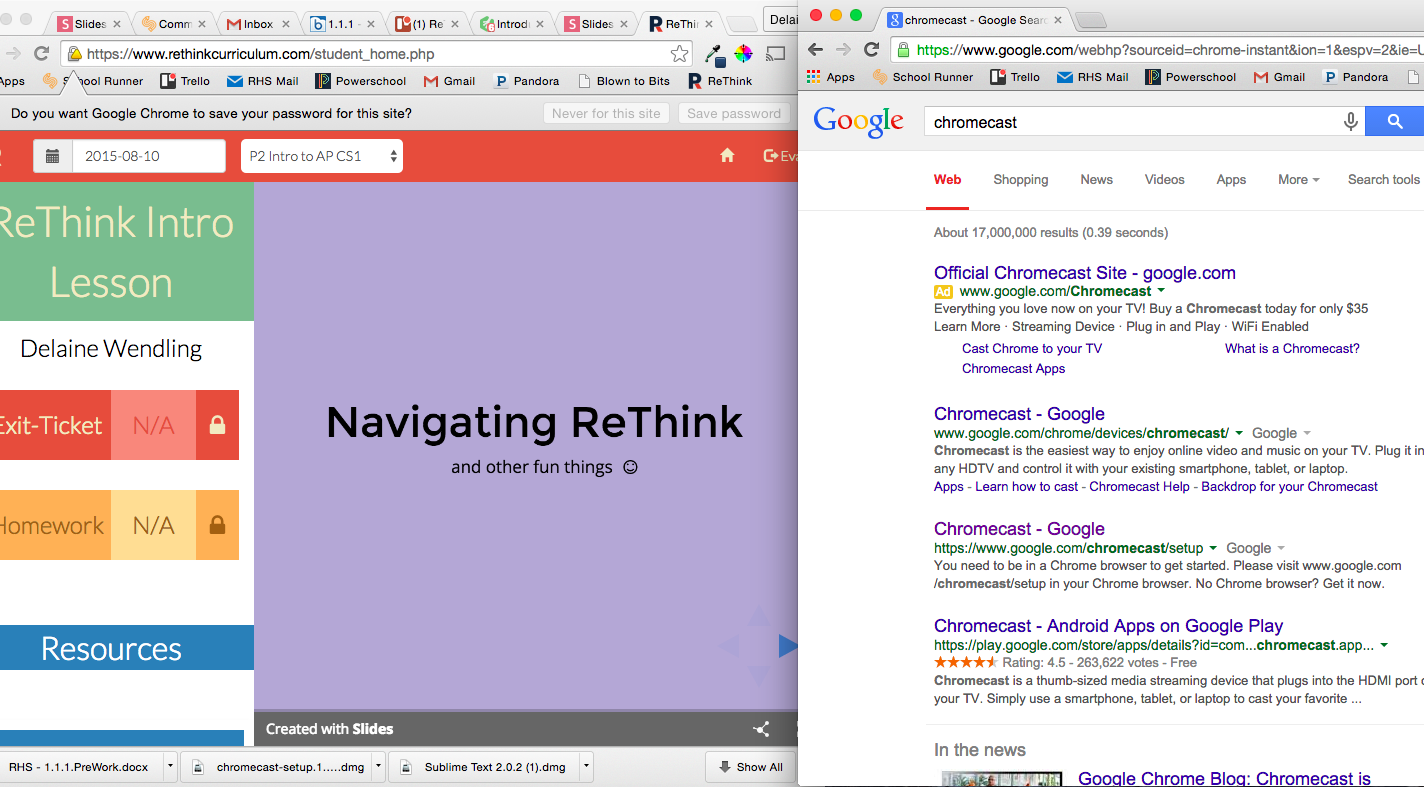Go to ReThink home via house icon
Image resolution: width=1424 pixels, height=787 pixels.
pos(727,155)
